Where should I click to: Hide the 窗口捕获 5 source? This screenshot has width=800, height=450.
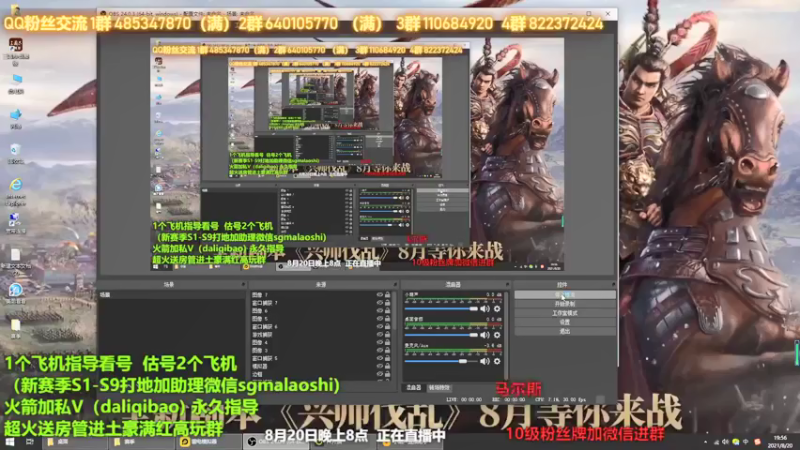(379, 358)
